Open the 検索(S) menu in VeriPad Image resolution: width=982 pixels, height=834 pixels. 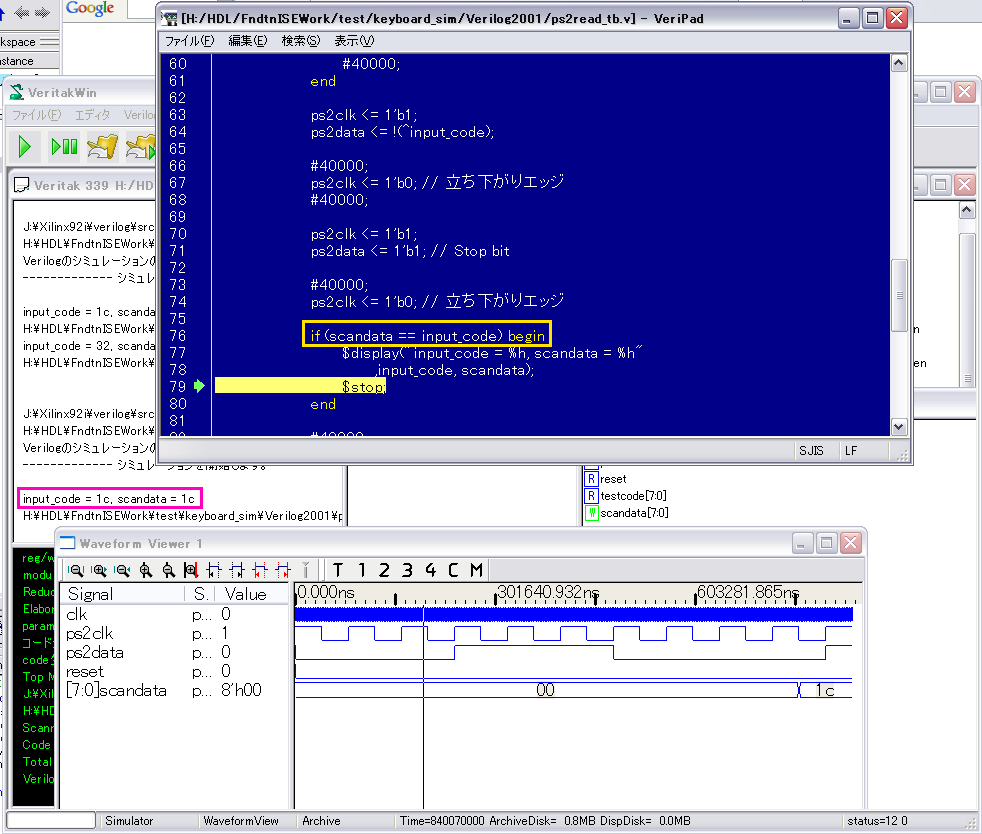(301, 41)
